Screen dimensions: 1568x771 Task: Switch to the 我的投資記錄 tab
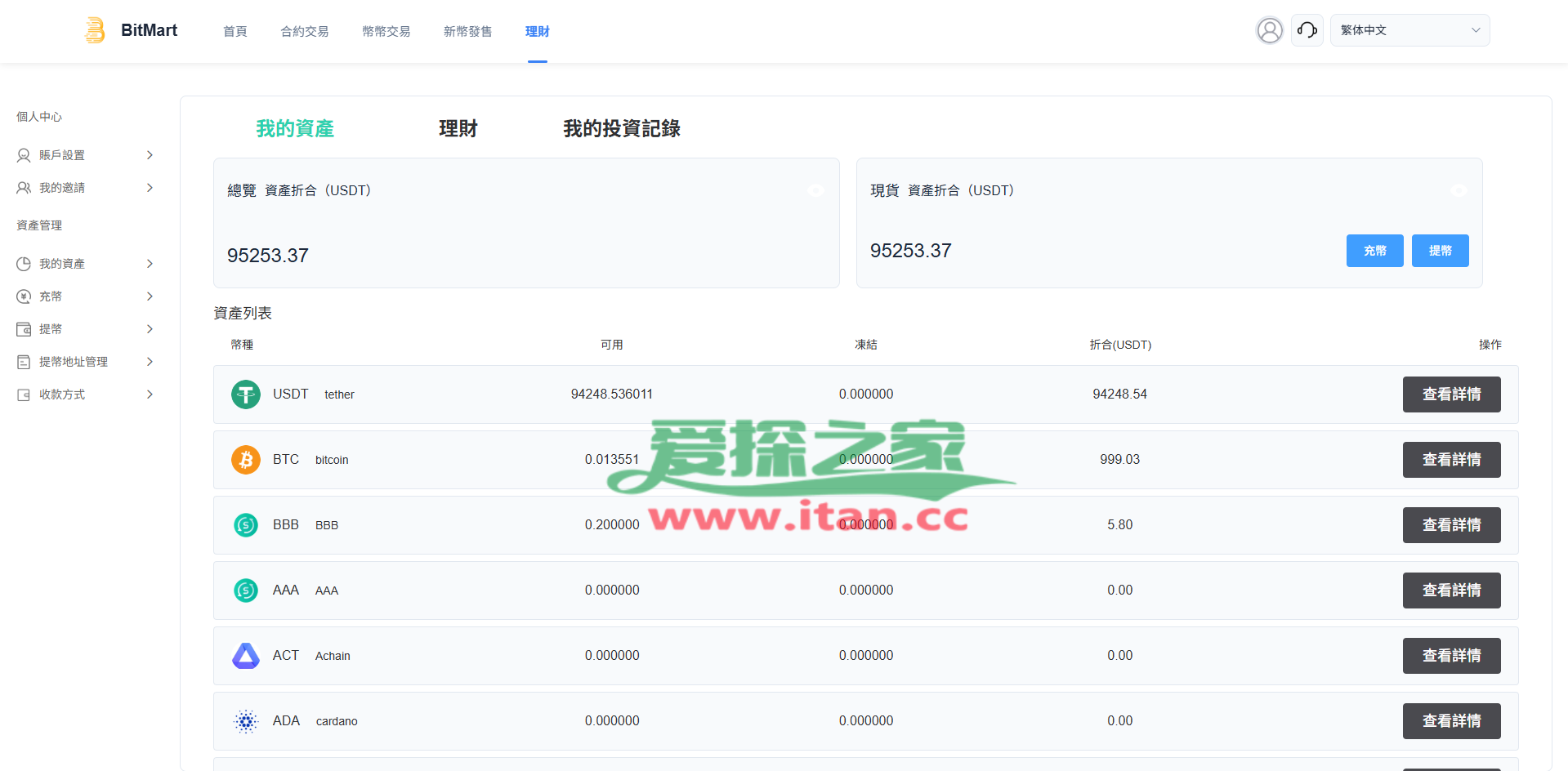(621, 128)
